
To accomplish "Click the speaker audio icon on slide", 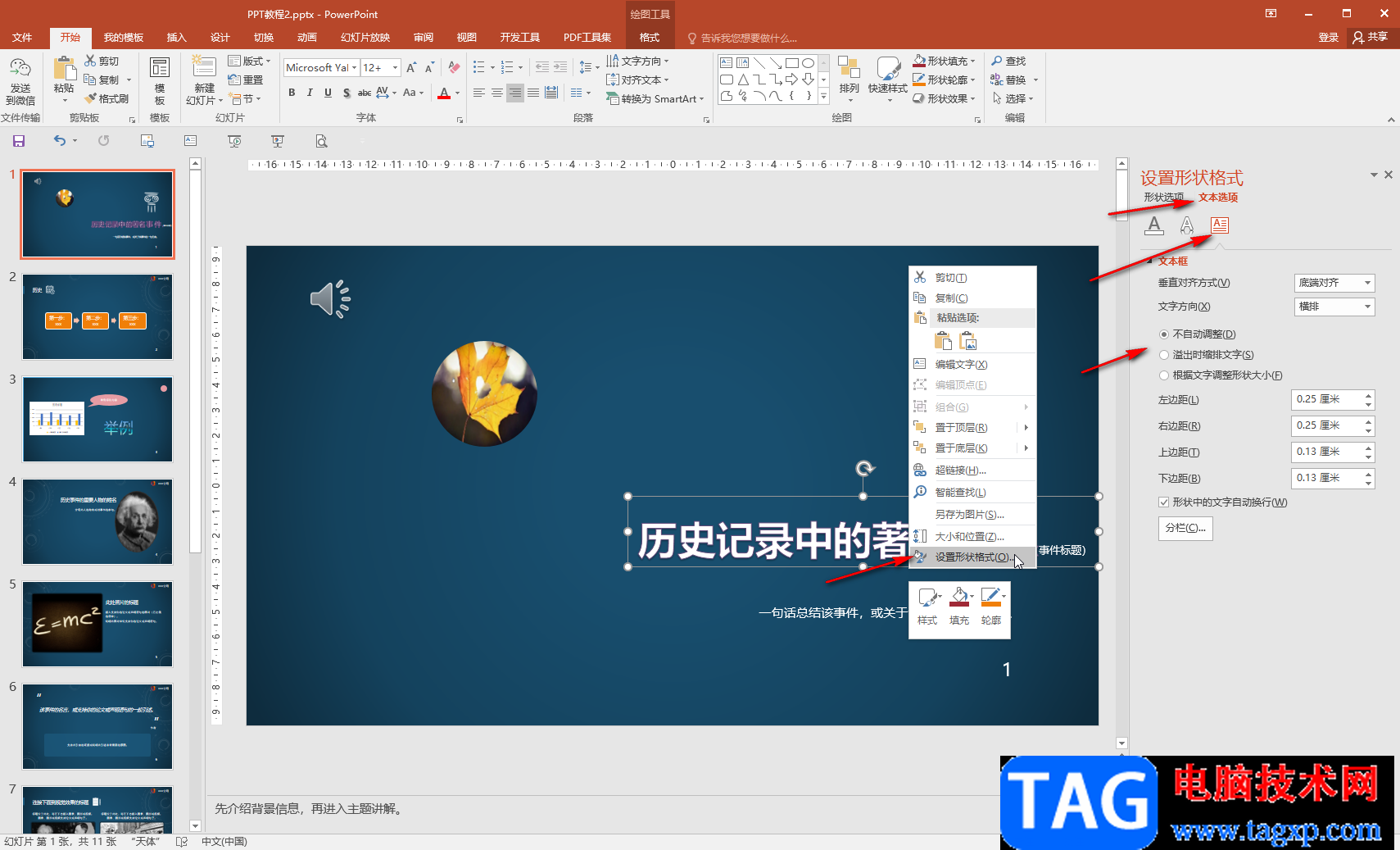I will click(x=330, y=299).
